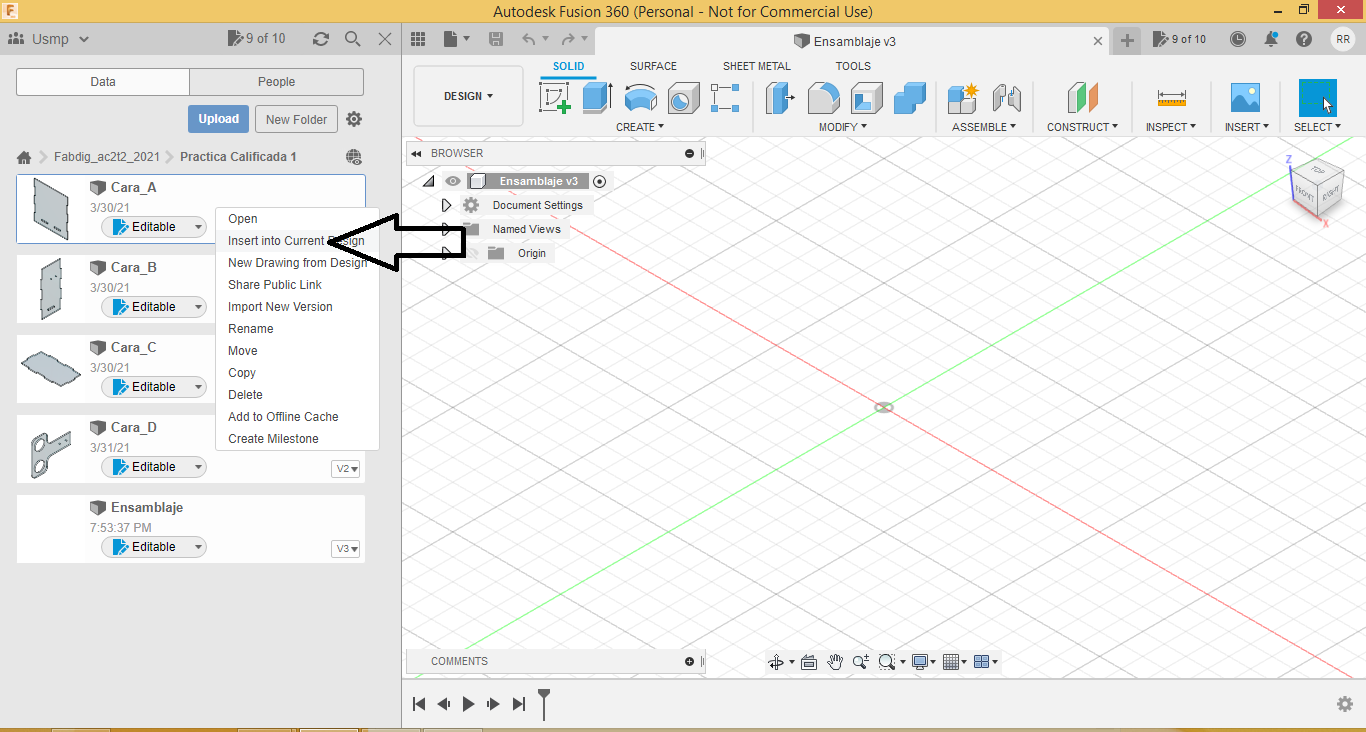This screenshot has height=732, width=1366.
Task: Redo the last action
Action: (x=568, y=39)
